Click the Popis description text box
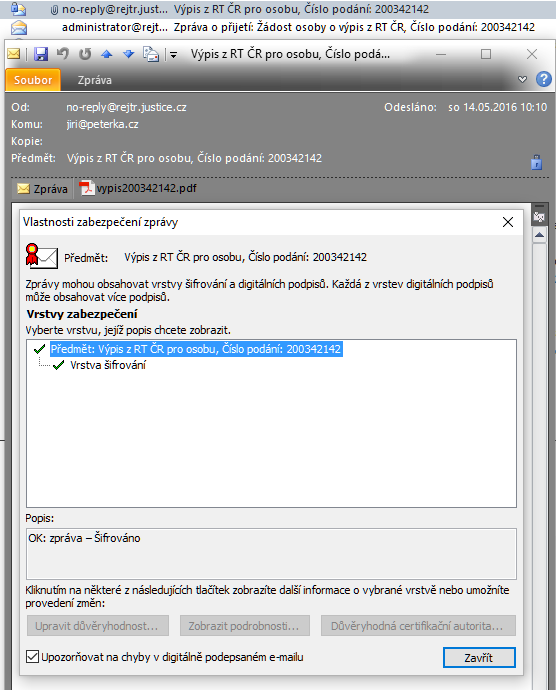The height and width of the screenshot is (690, 556). point(271,554)
